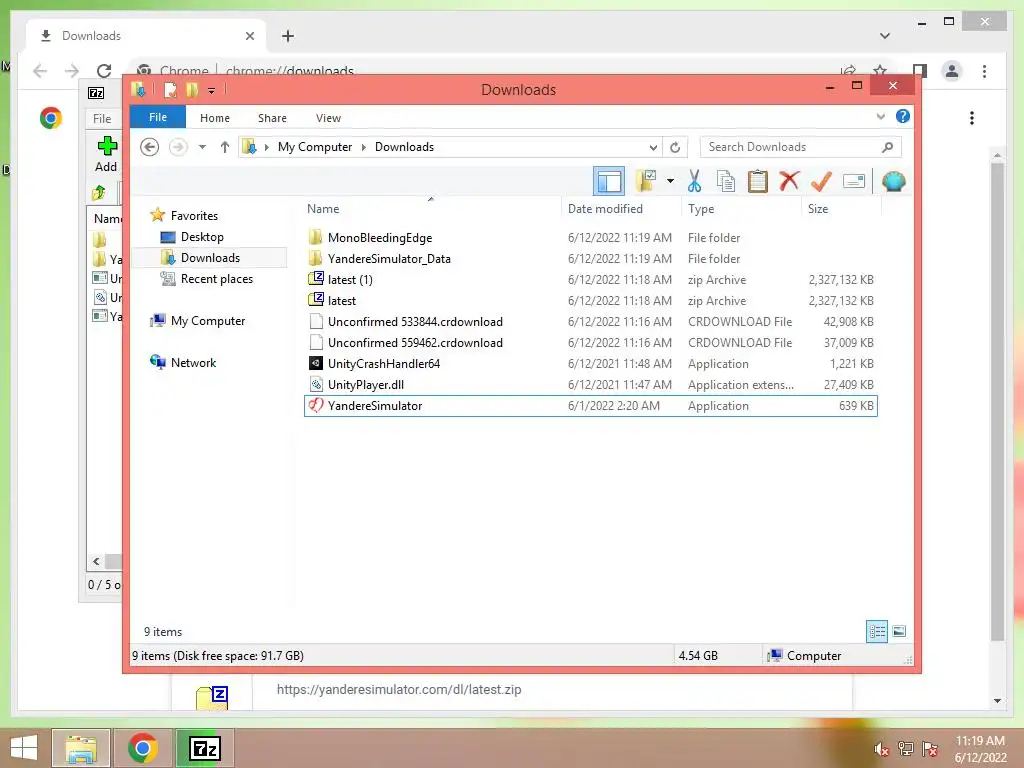Switch to Details view button
The height and width of the screenshot is (768, 1024).
(x=876, y=631)
